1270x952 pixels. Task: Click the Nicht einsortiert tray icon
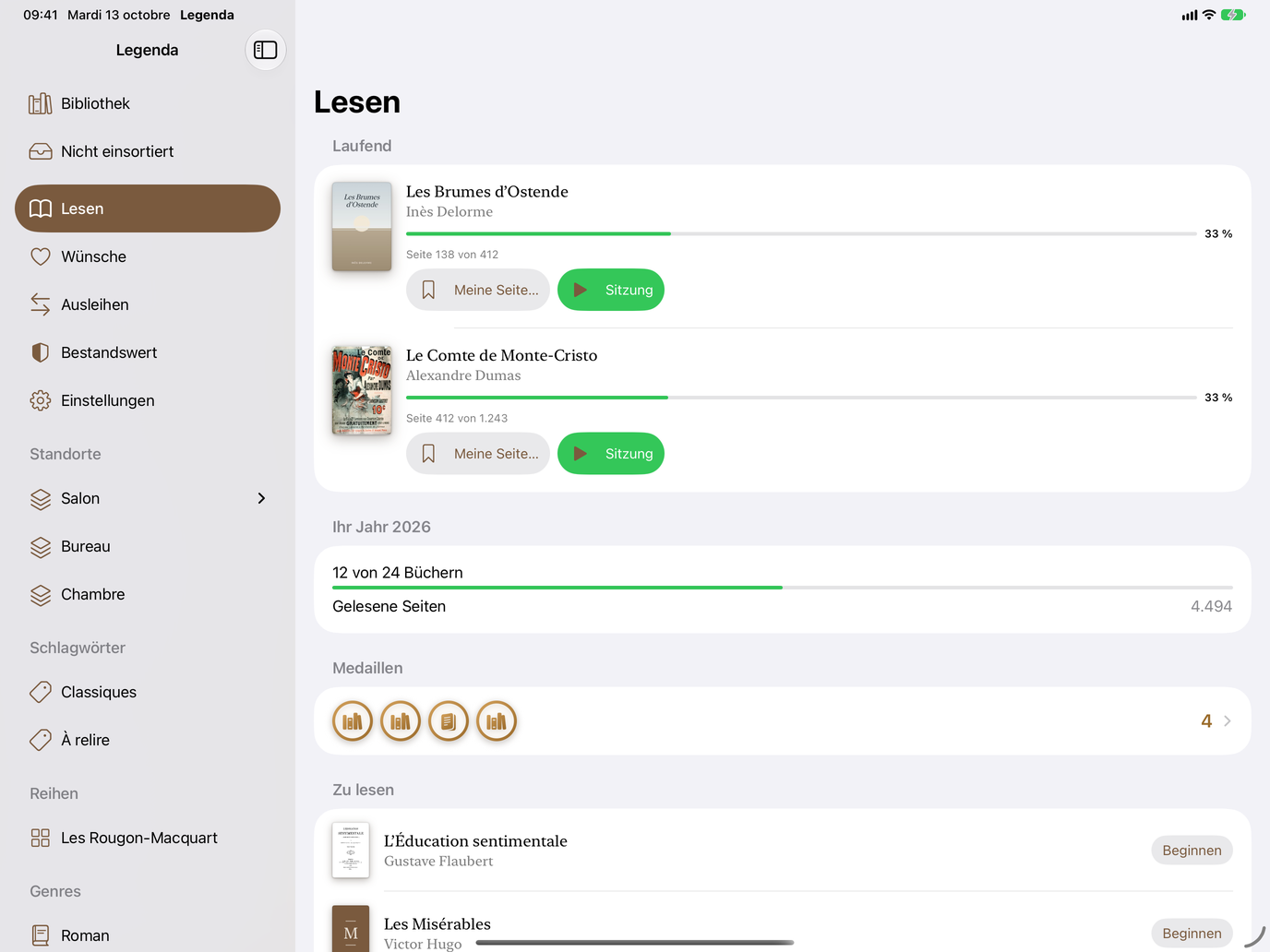click(x=41, y=151)
